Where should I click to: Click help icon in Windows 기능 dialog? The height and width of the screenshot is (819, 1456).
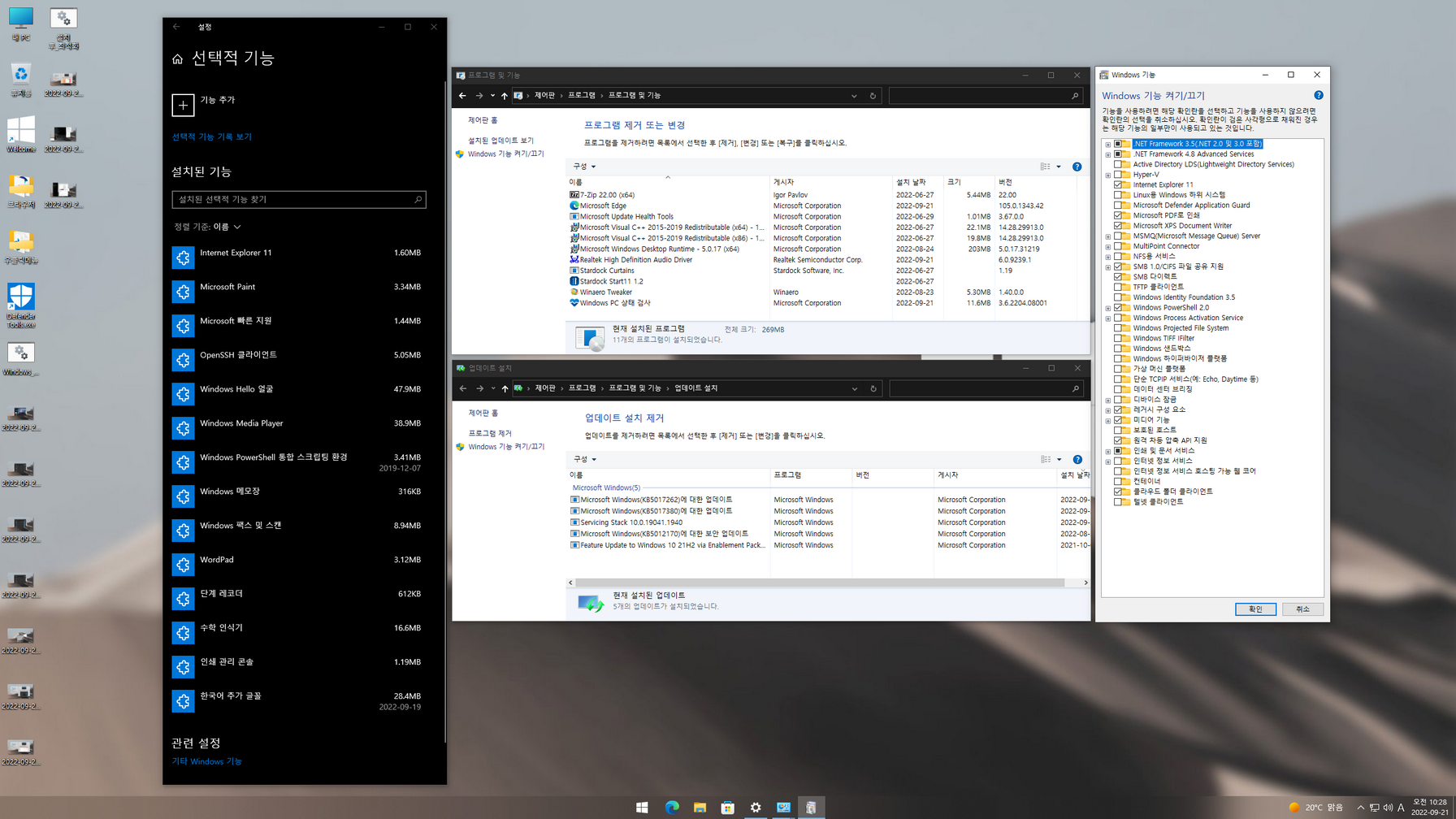(1318, 95)
